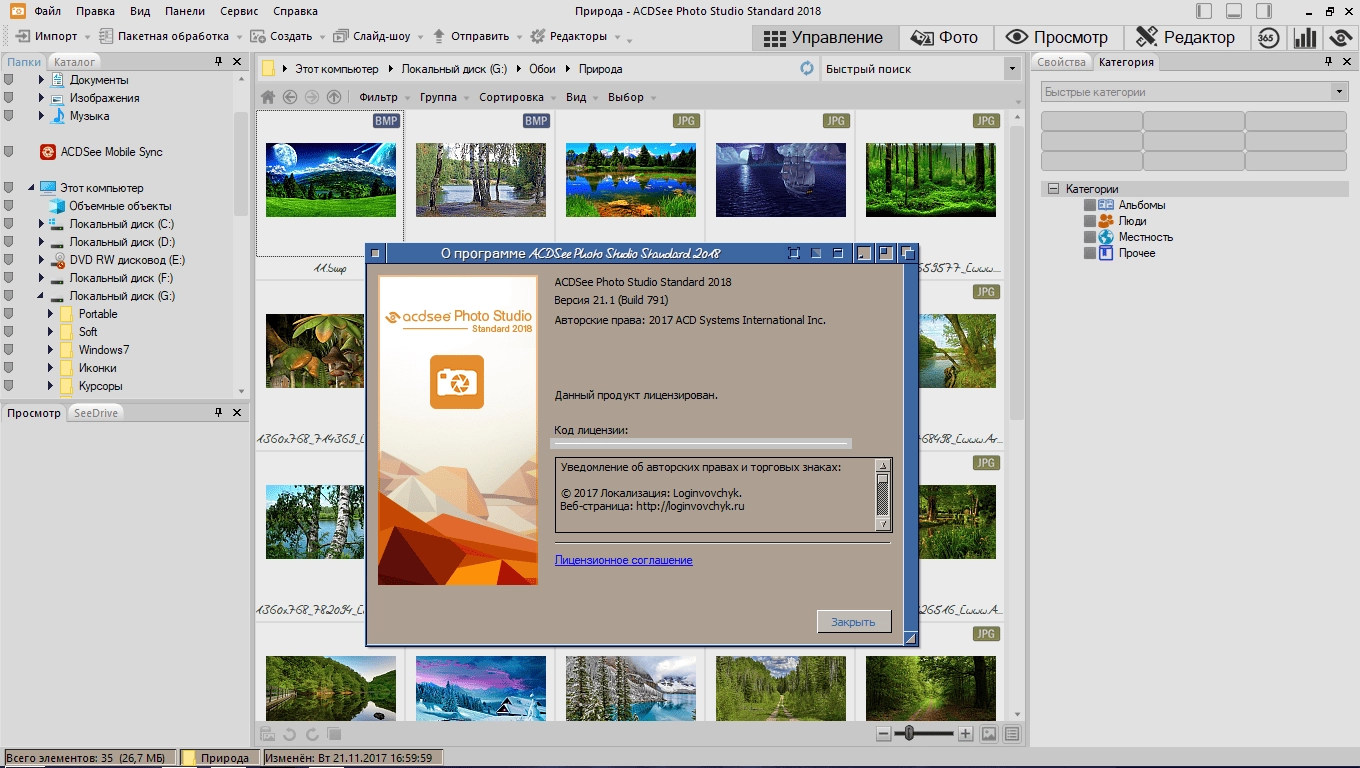Image resolution: width=1360 pixels, height=768 pixels.
Task: Click the ACDSee app icon in title bar
Action: tap(16, 11)
